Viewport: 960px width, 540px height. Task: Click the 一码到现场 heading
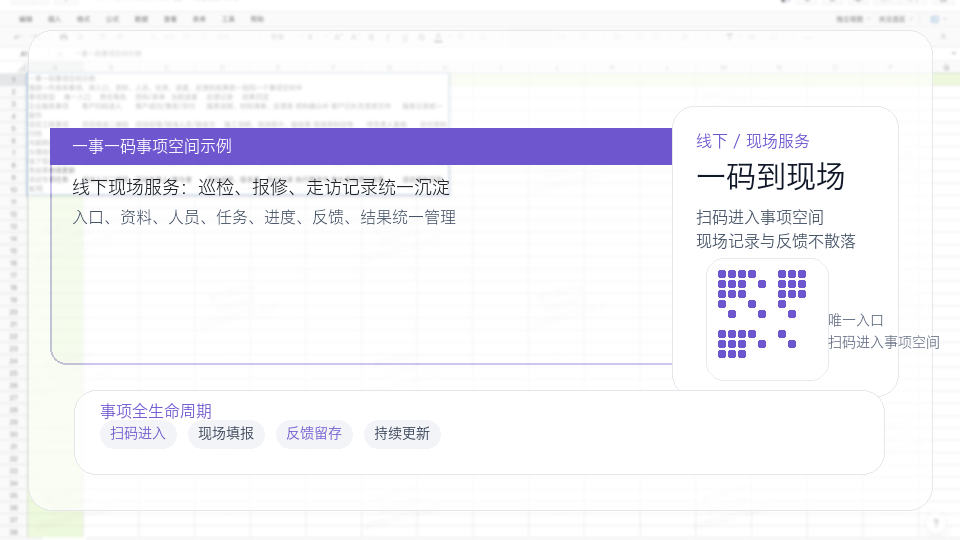(770, 177)
